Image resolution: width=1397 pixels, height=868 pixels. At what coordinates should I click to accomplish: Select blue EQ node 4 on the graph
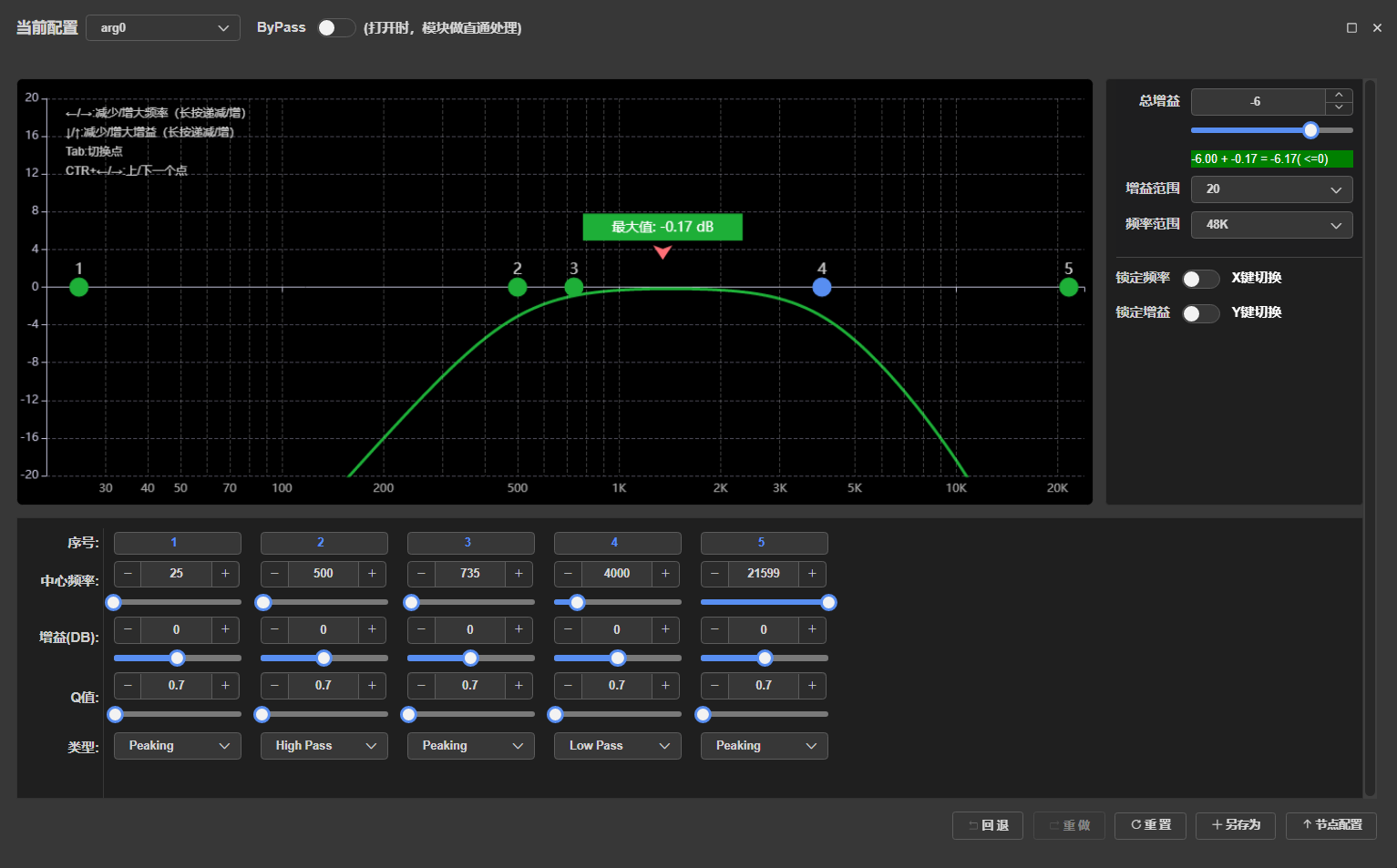pos(822,288)
